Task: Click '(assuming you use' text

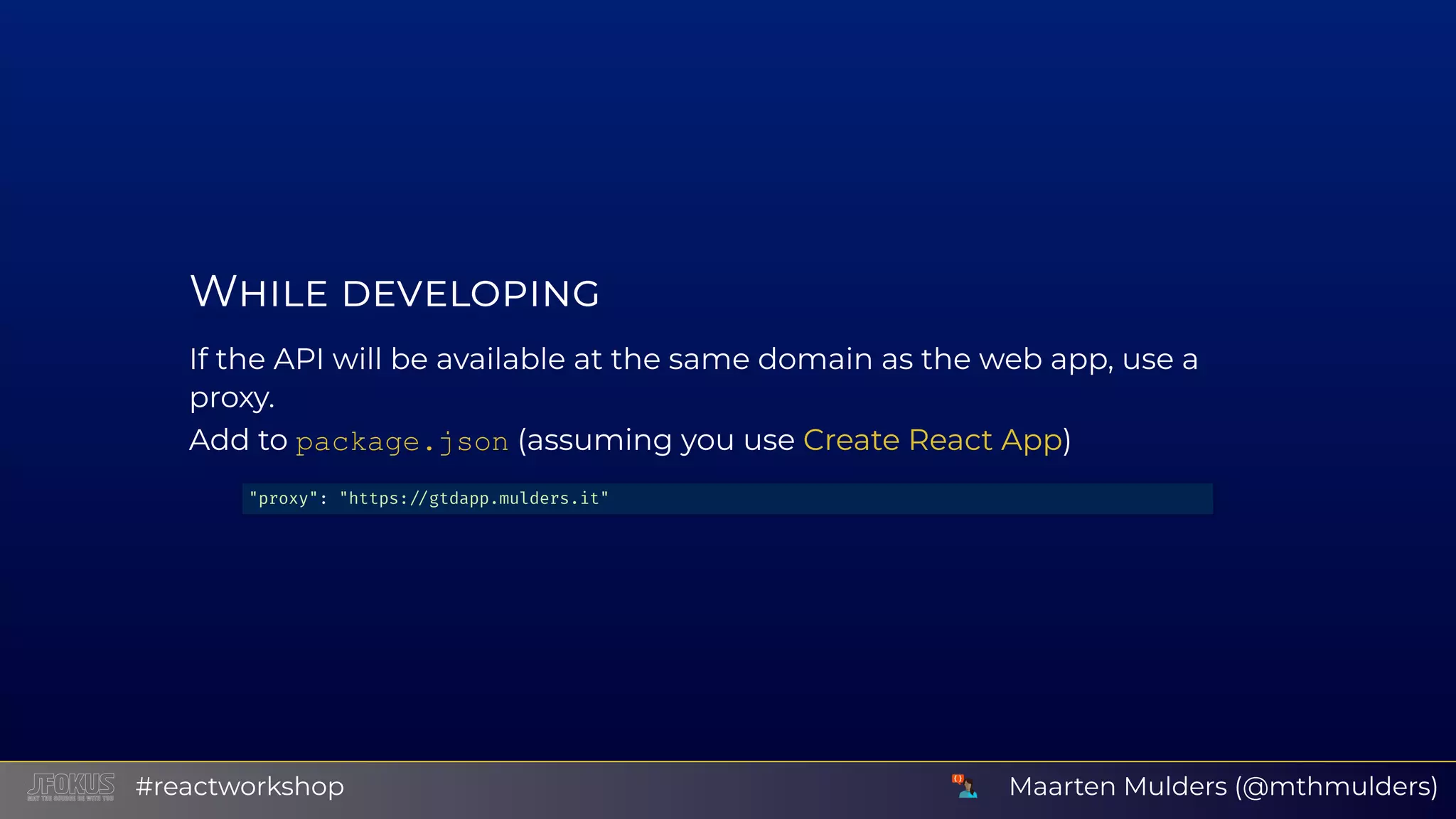Action: 655,440
